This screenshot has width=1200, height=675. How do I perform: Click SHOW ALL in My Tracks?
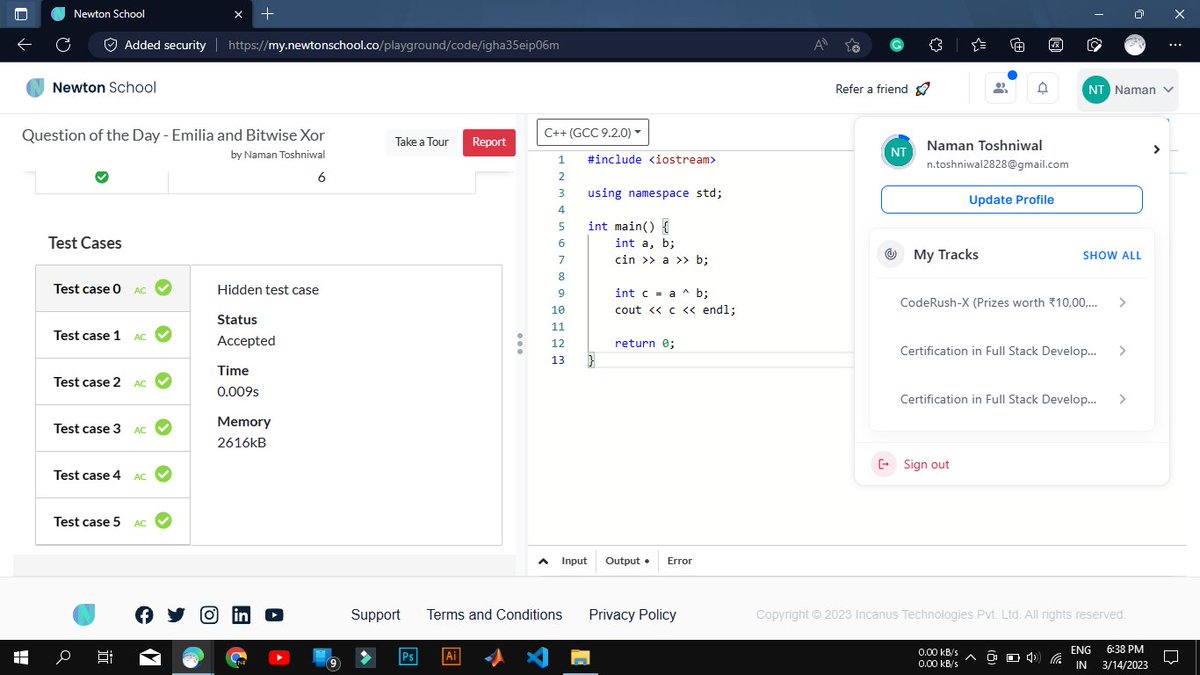1112,255
